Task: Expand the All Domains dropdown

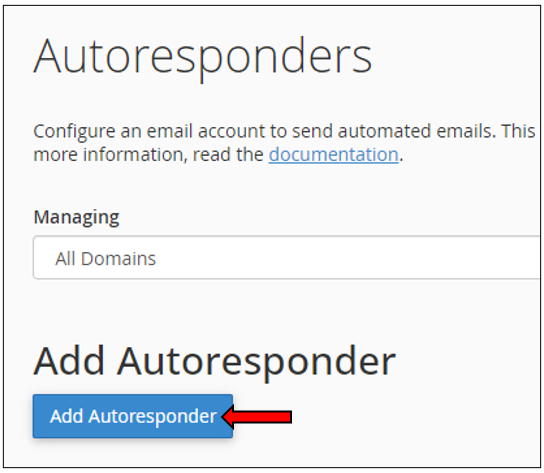Action: pyautogui.click(x=286, y=257)
